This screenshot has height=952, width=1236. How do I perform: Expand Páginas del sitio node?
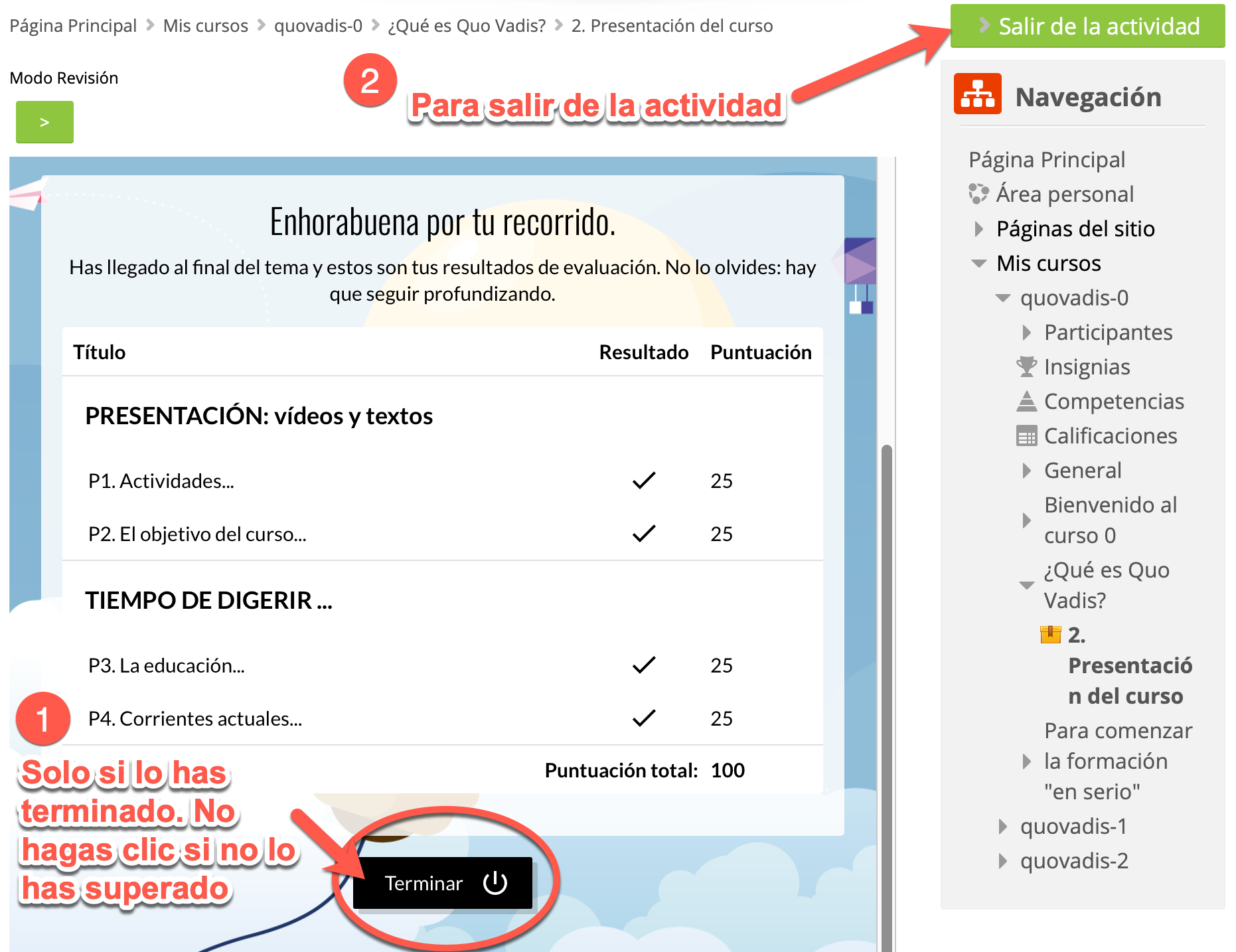click(x=978, y=229)
